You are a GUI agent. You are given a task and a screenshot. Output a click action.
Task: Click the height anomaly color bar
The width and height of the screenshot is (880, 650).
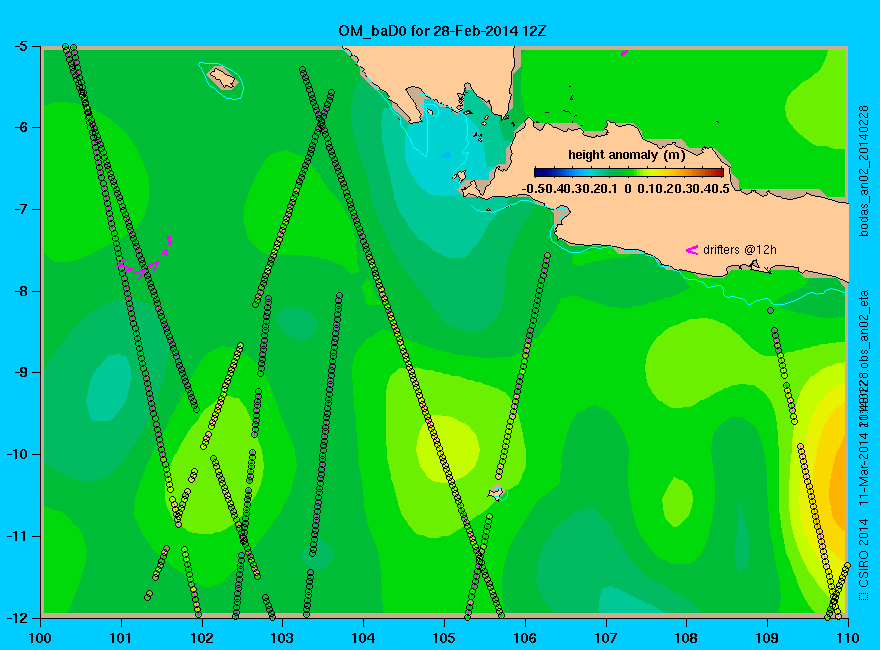[x=629, y=172]
